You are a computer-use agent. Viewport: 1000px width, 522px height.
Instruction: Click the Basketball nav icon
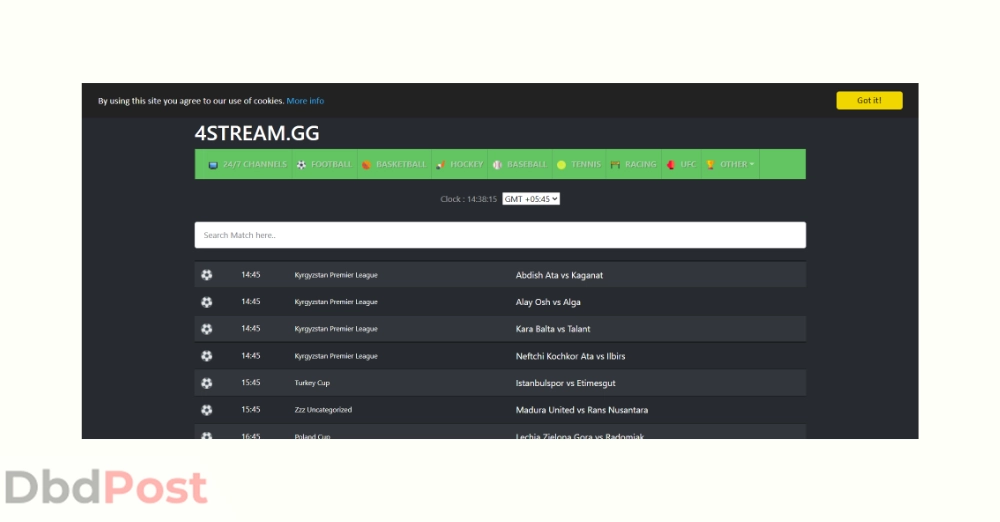point(366,165)
